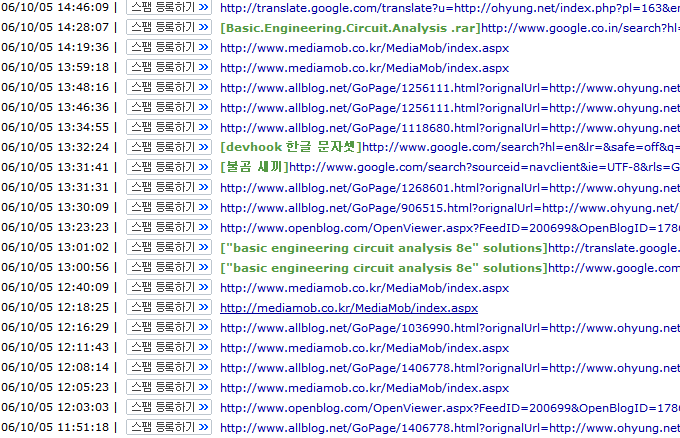Viewport: 680px width, 438px height.
Task: Click 스팸 등록하기 for 13:31:31 entry
Action: (x=169, y=187)
